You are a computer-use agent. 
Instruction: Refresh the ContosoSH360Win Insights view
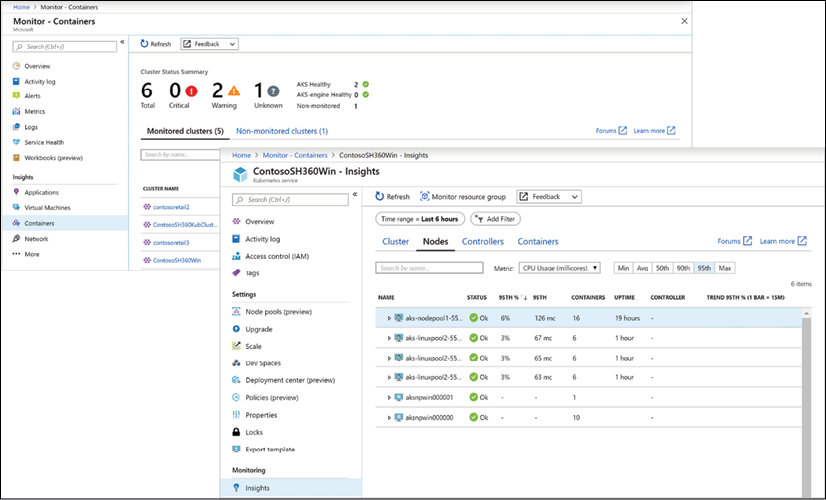tap(392, 197)
